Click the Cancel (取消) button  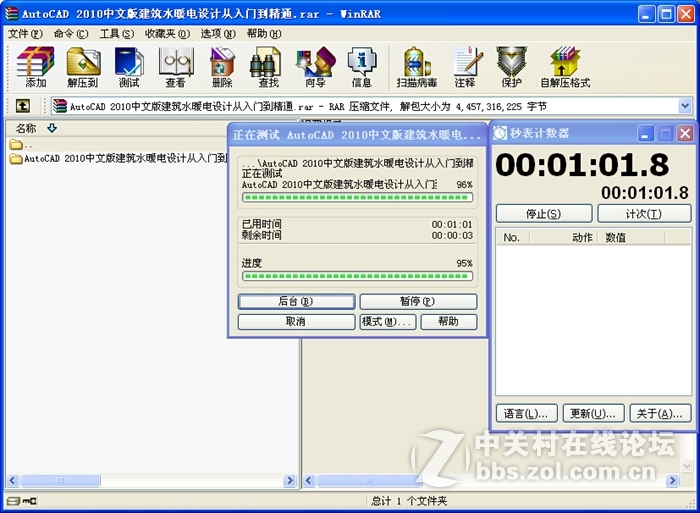pos(296,321)
